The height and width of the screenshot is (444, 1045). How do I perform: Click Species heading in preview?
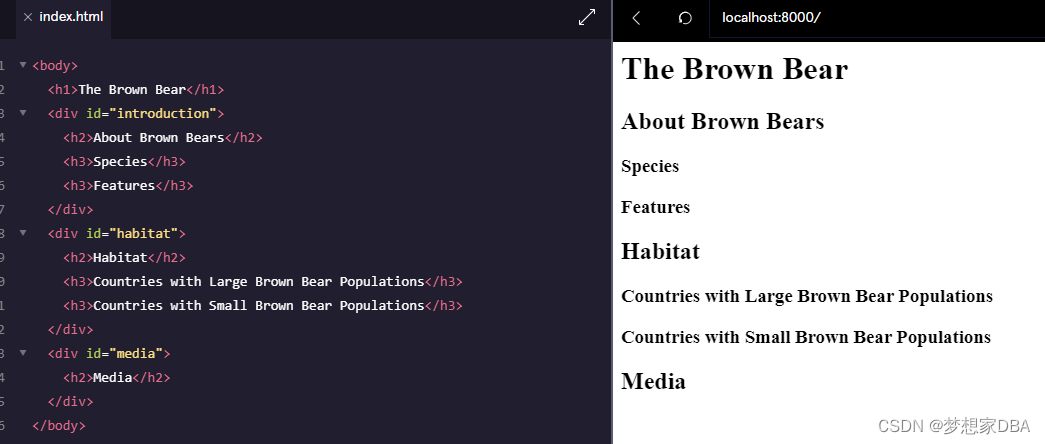click(x=650, y=166)
